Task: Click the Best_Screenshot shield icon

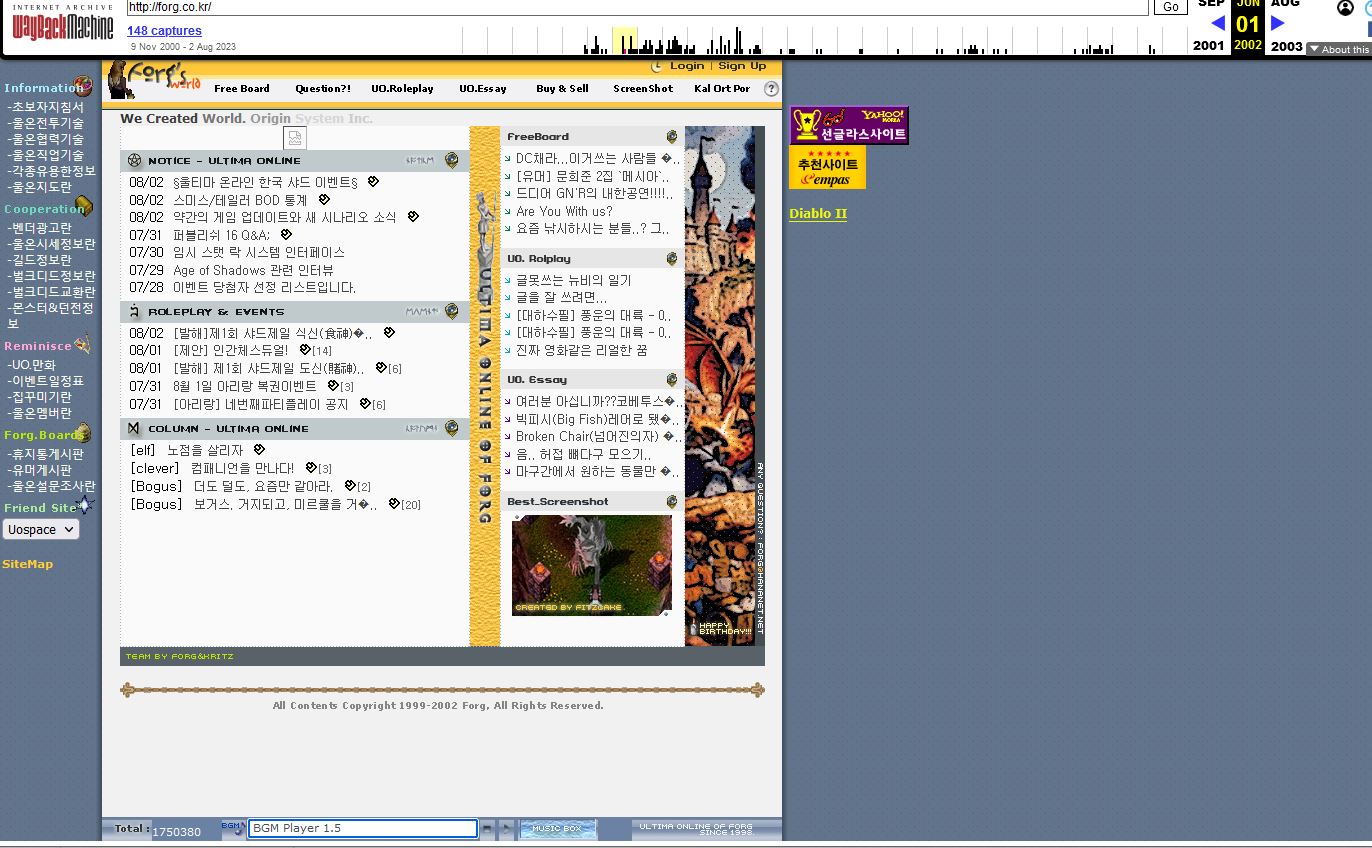Action: point(672,502)
